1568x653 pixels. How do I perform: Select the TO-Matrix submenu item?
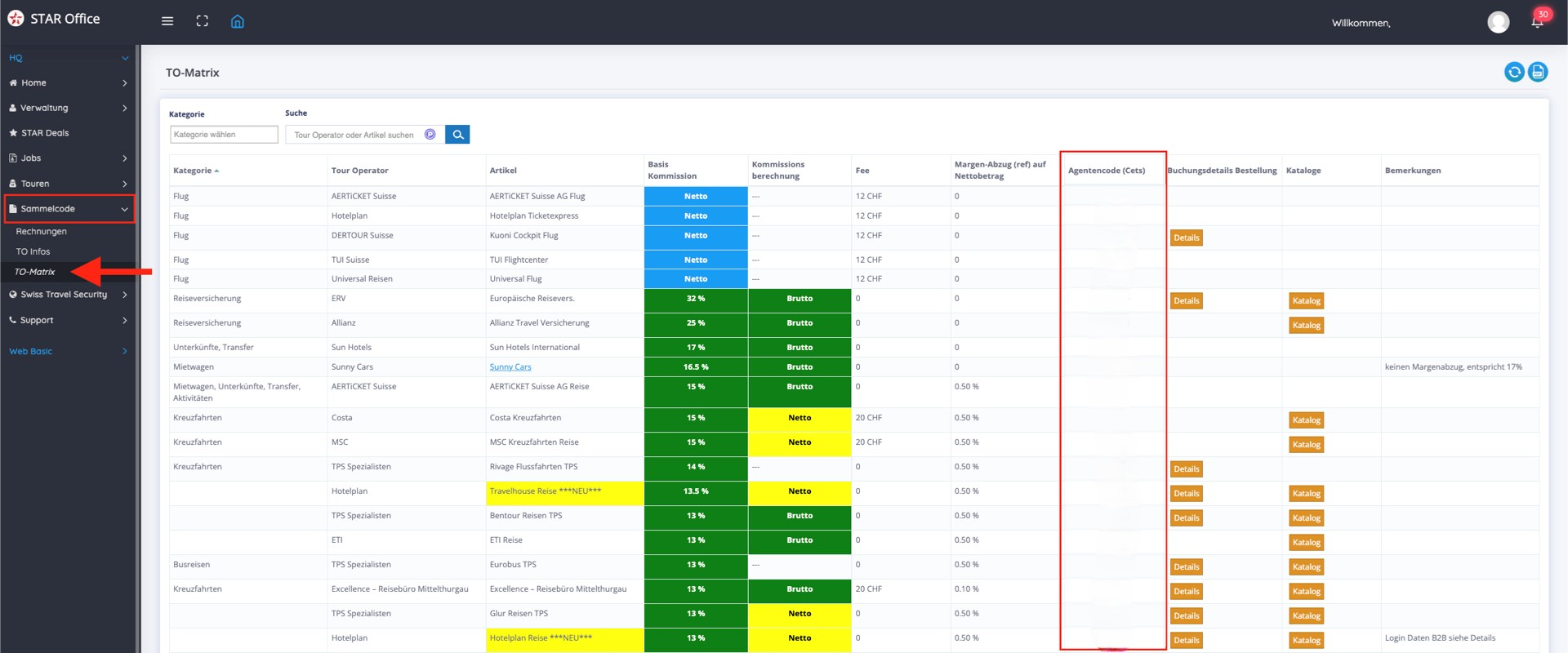click(x=35, y=272)
